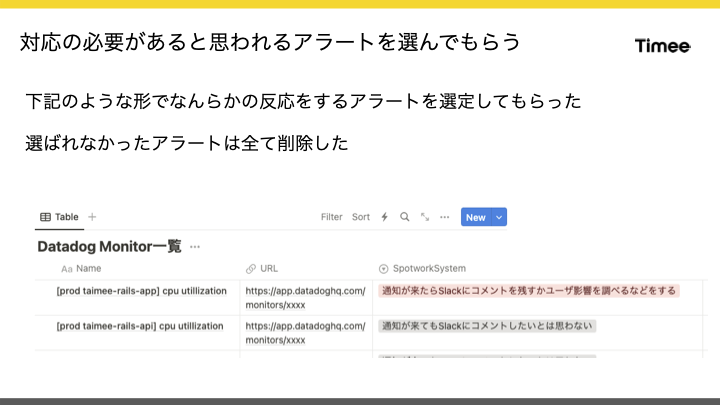Click the SpotworkSystem column header

point(422,269)
